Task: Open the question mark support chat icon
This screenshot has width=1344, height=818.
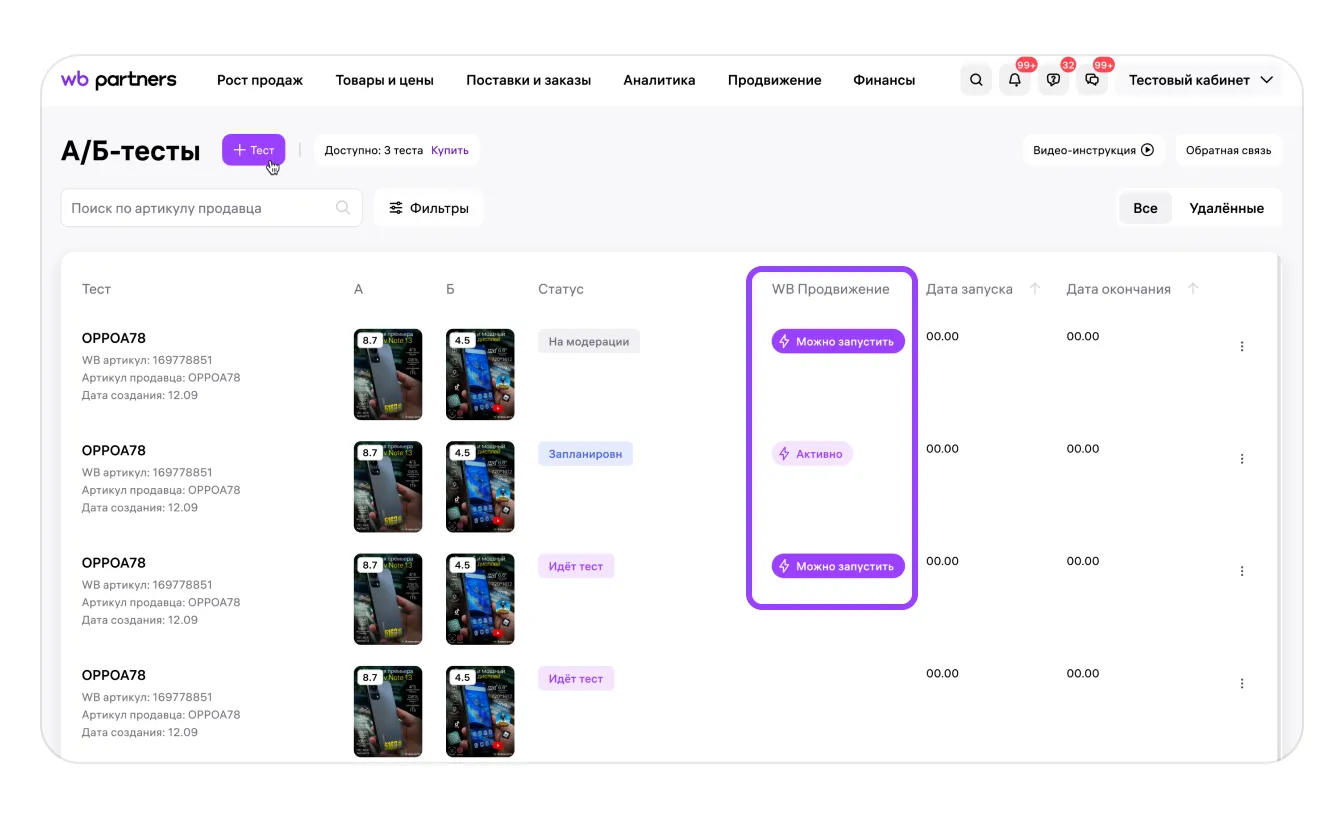Action: [x=1053, y=80]
